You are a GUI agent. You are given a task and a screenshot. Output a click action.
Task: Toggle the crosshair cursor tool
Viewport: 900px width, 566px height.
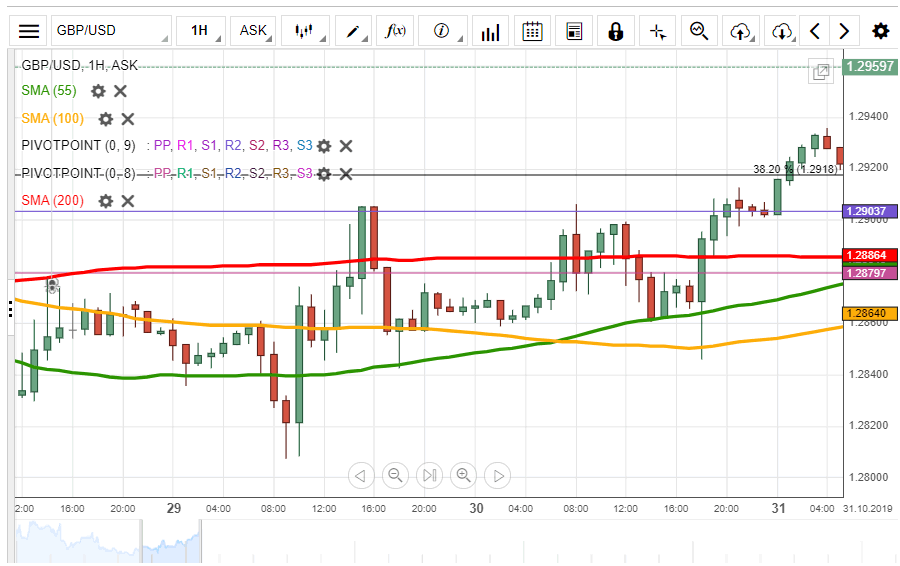657,31
